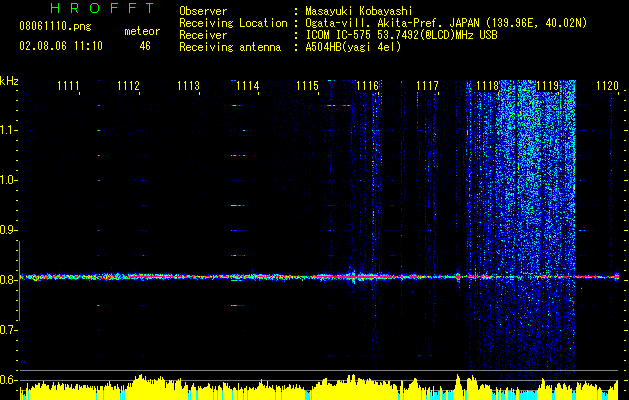Click the 1114 time marker
This screenshot has width=629, height=400.
(x=248, y=85)
